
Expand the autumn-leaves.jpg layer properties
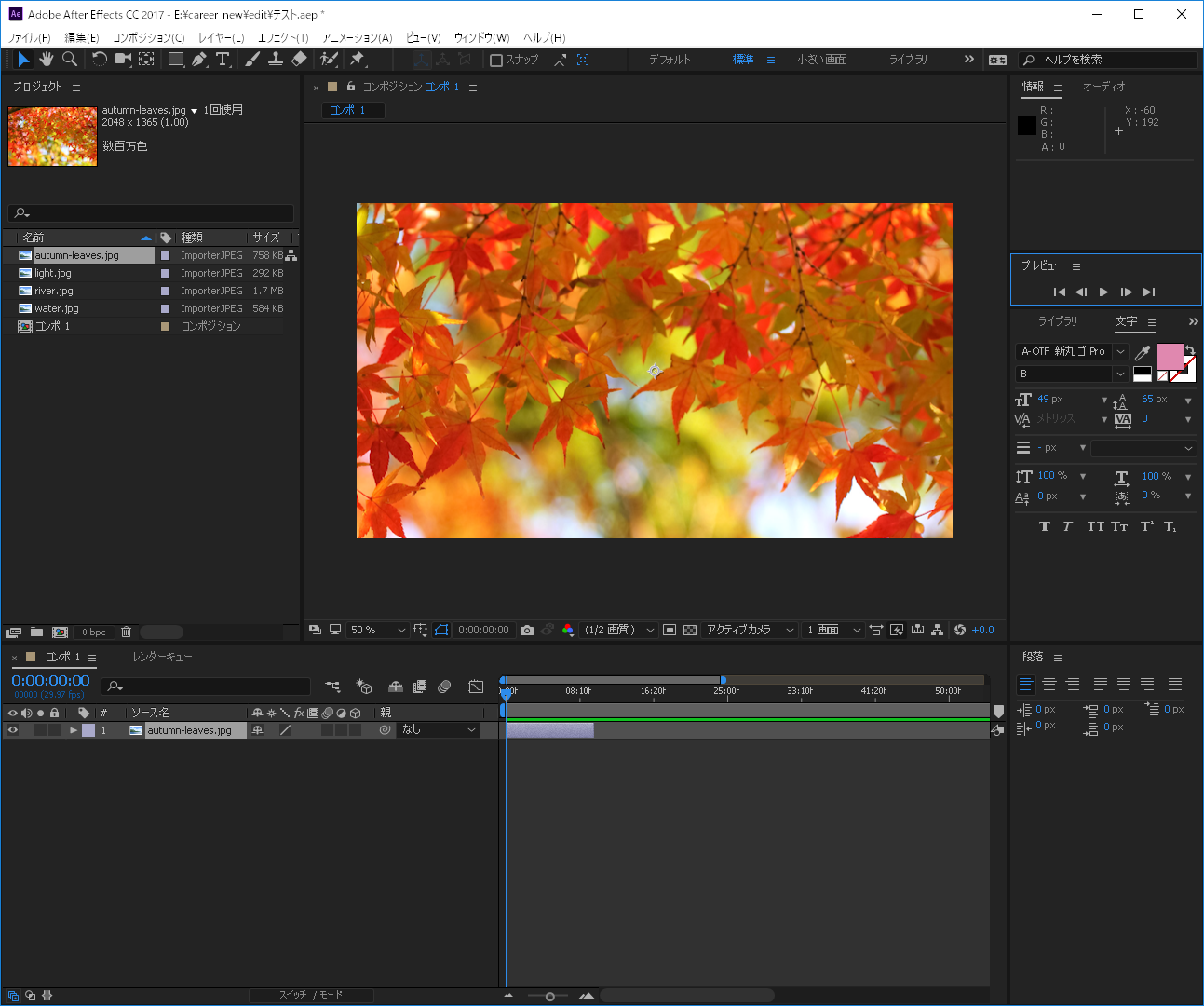tap(74, 730)
